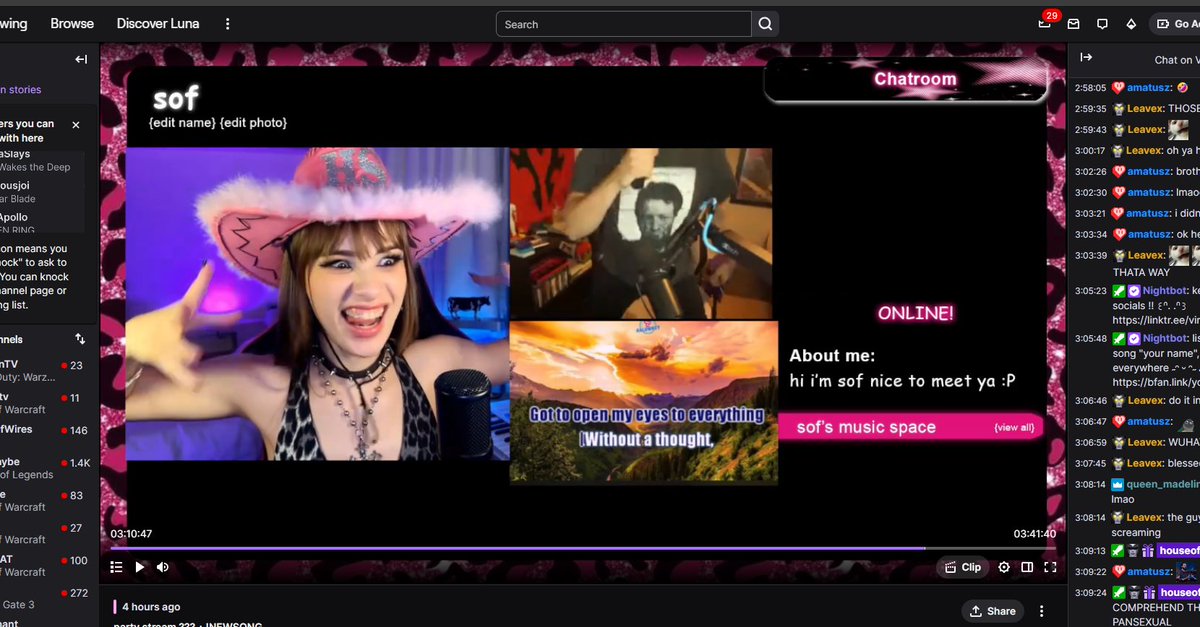Open the bfan.link URL in chat
Image resolution: width=1200 pixels, height=627 pixels.
click(1156, 382)
